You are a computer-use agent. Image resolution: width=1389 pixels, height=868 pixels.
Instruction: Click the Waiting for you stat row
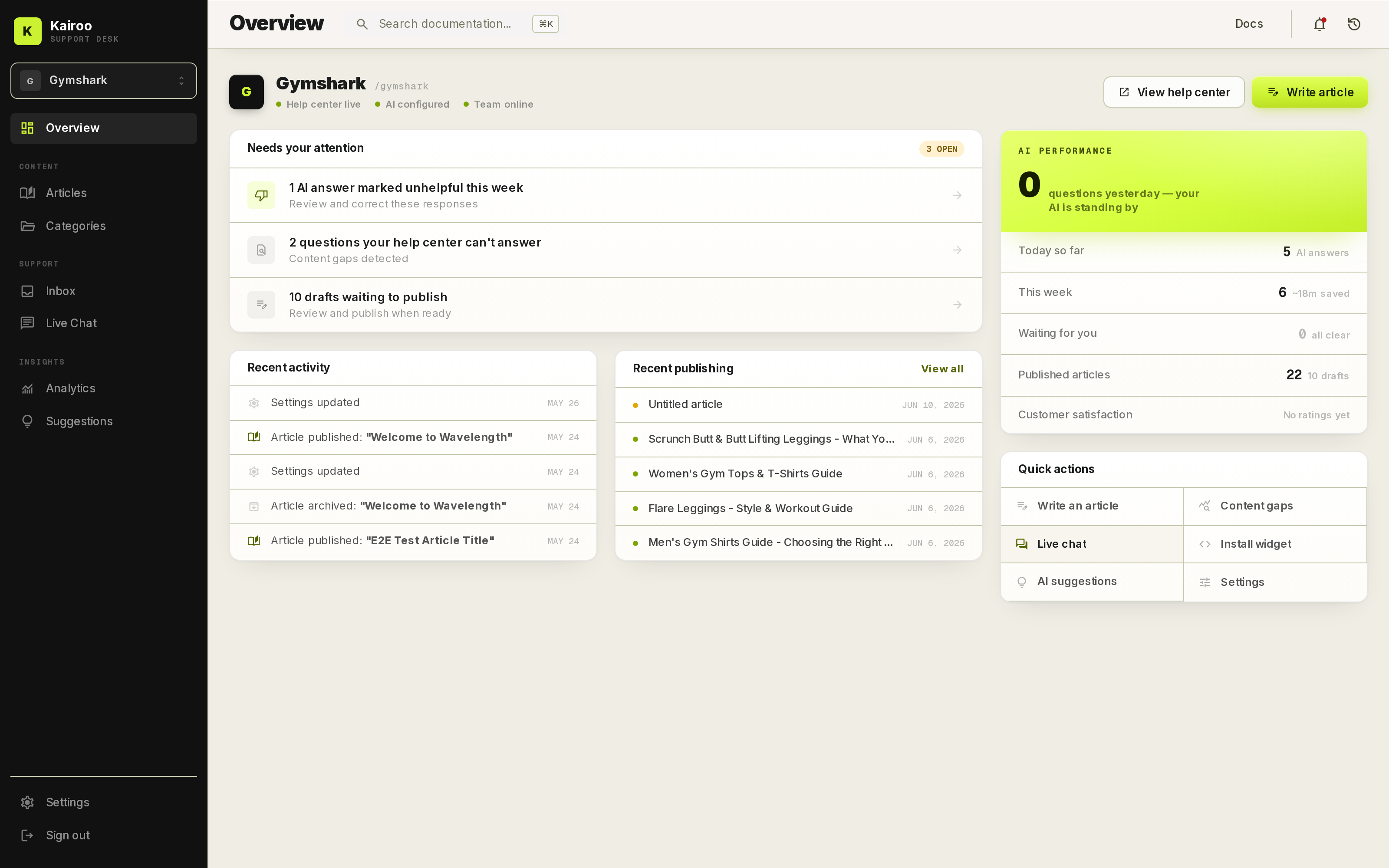1184,334
